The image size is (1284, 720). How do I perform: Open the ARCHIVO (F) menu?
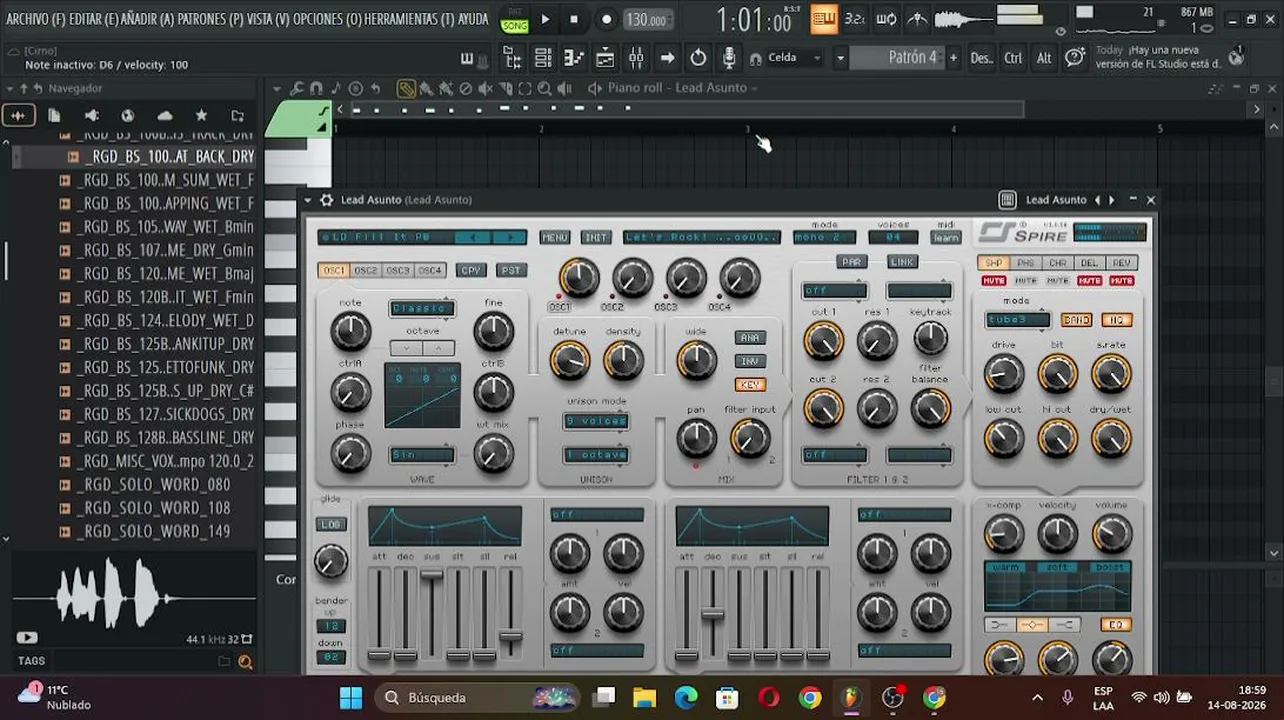(x=36, y=19)
